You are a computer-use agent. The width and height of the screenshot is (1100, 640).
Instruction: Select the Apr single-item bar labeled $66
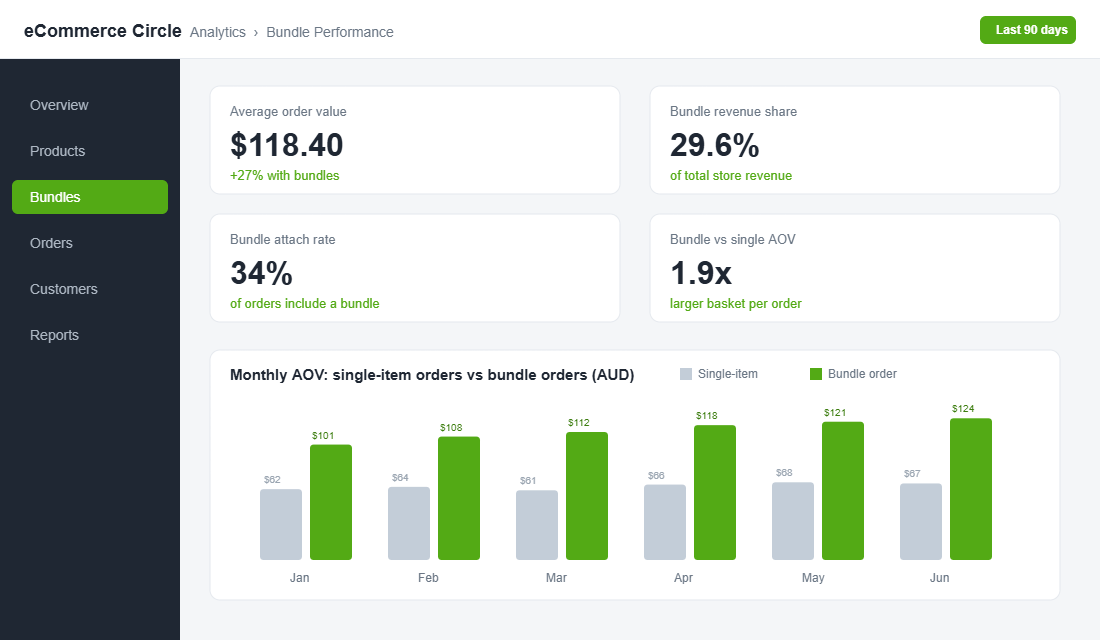[665, 523]
